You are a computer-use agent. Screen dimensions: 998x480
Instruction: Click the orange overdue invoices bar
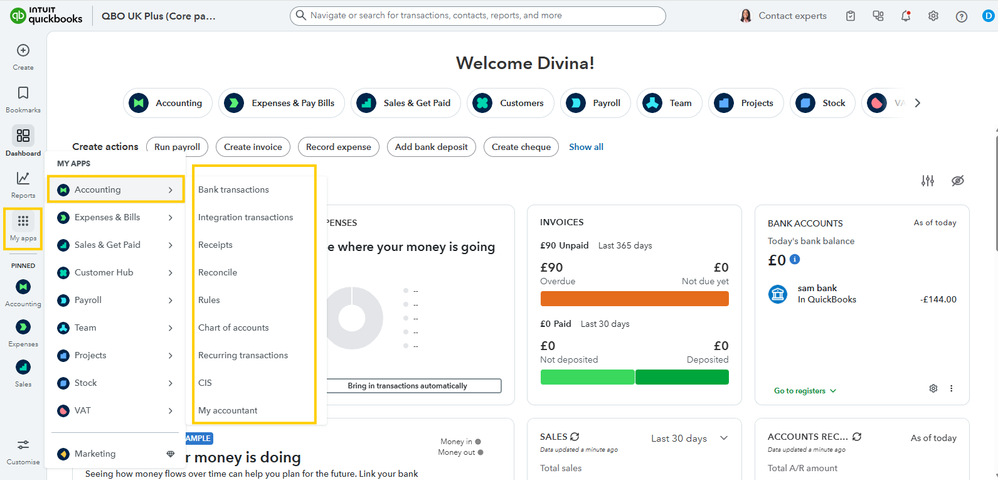tap(634, 299)
